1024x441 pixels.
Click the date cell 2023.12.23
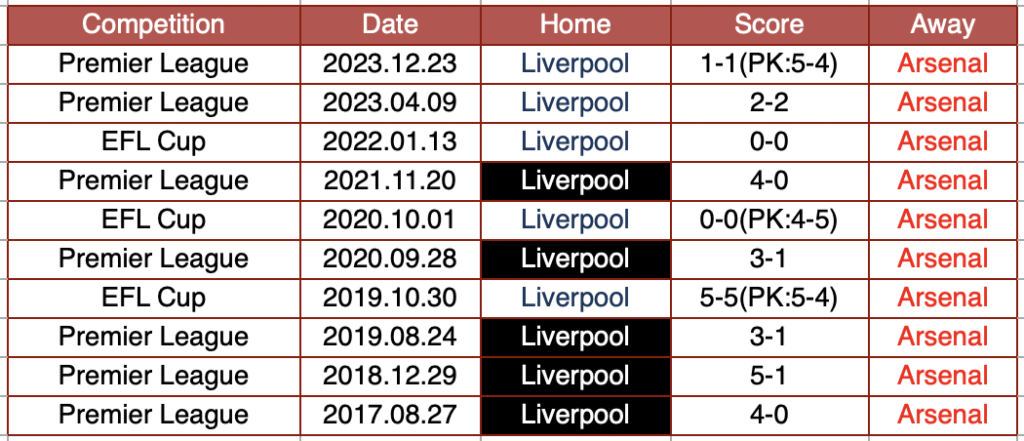coord(389,64)
